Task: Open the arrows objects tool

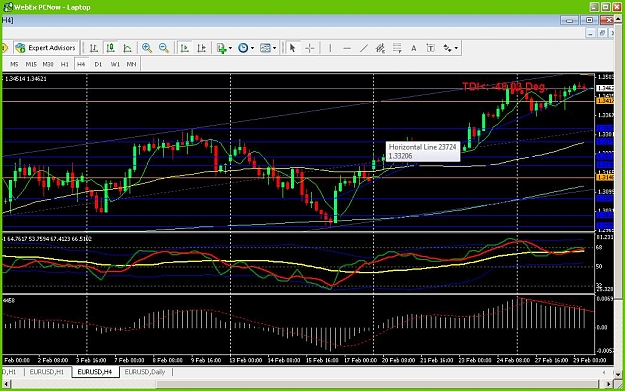Action: coord(448,48)
